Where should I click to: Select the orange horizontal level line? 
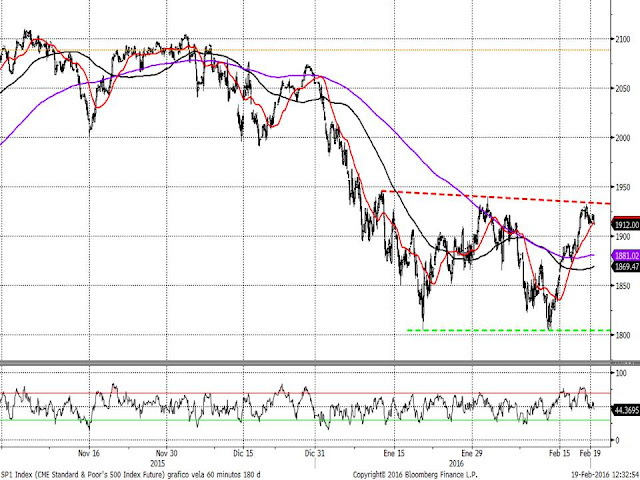tap(305, 50)
